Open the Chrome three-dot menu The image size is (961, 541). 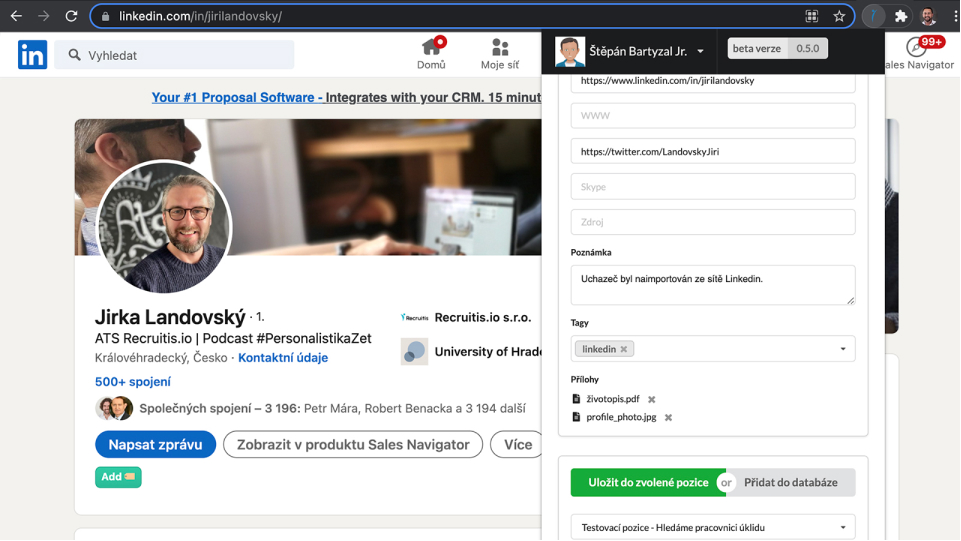955,17
